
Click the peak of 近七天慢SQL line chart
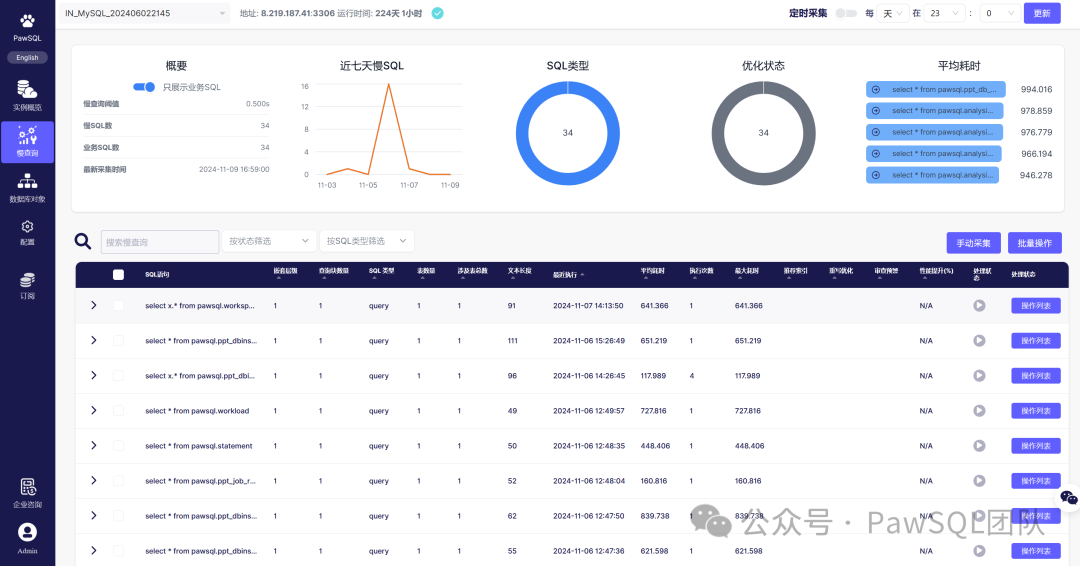[x=389, y=84]
